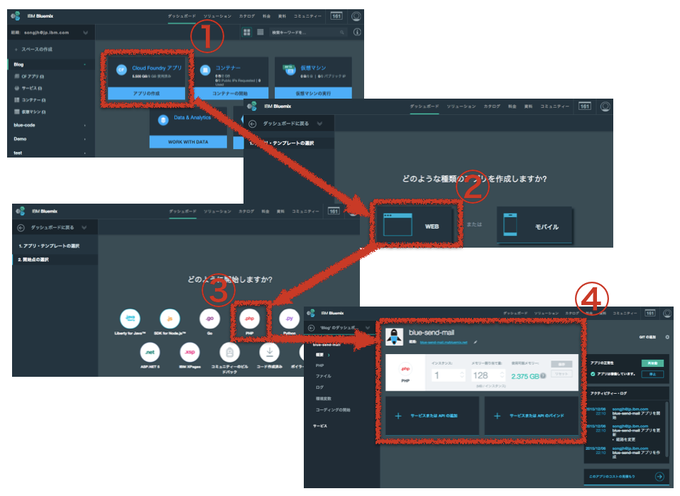This screenshot has height=496, width=680.
Task: Click スペースの作成 to create a space
Action: (x=36, y=49)
